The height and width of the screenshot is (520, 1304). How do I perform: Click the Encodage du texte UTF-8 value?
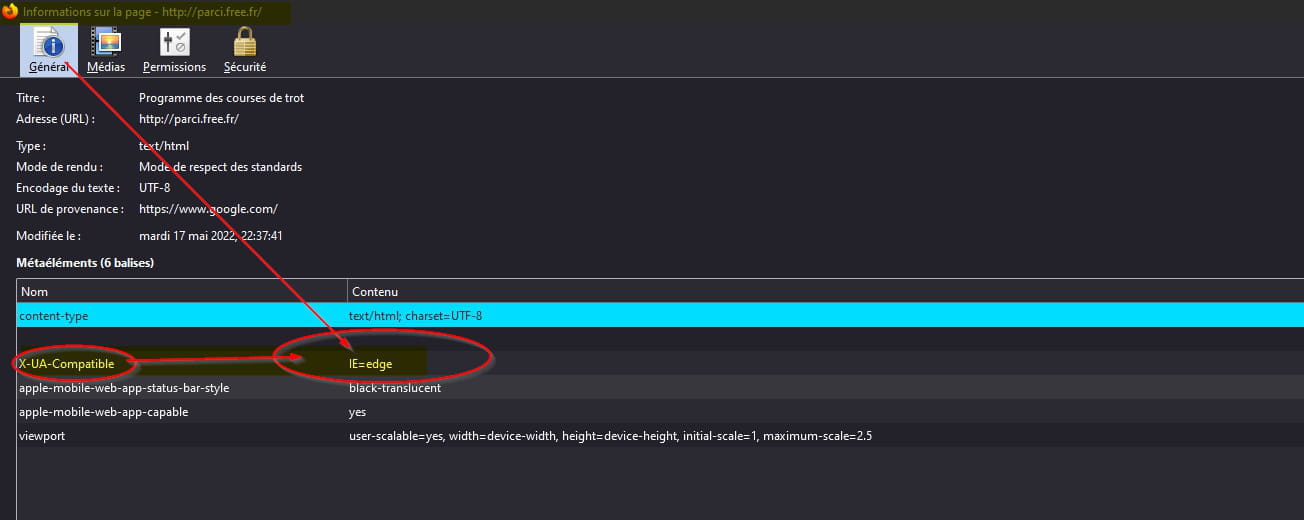click(x=153, y=188)
